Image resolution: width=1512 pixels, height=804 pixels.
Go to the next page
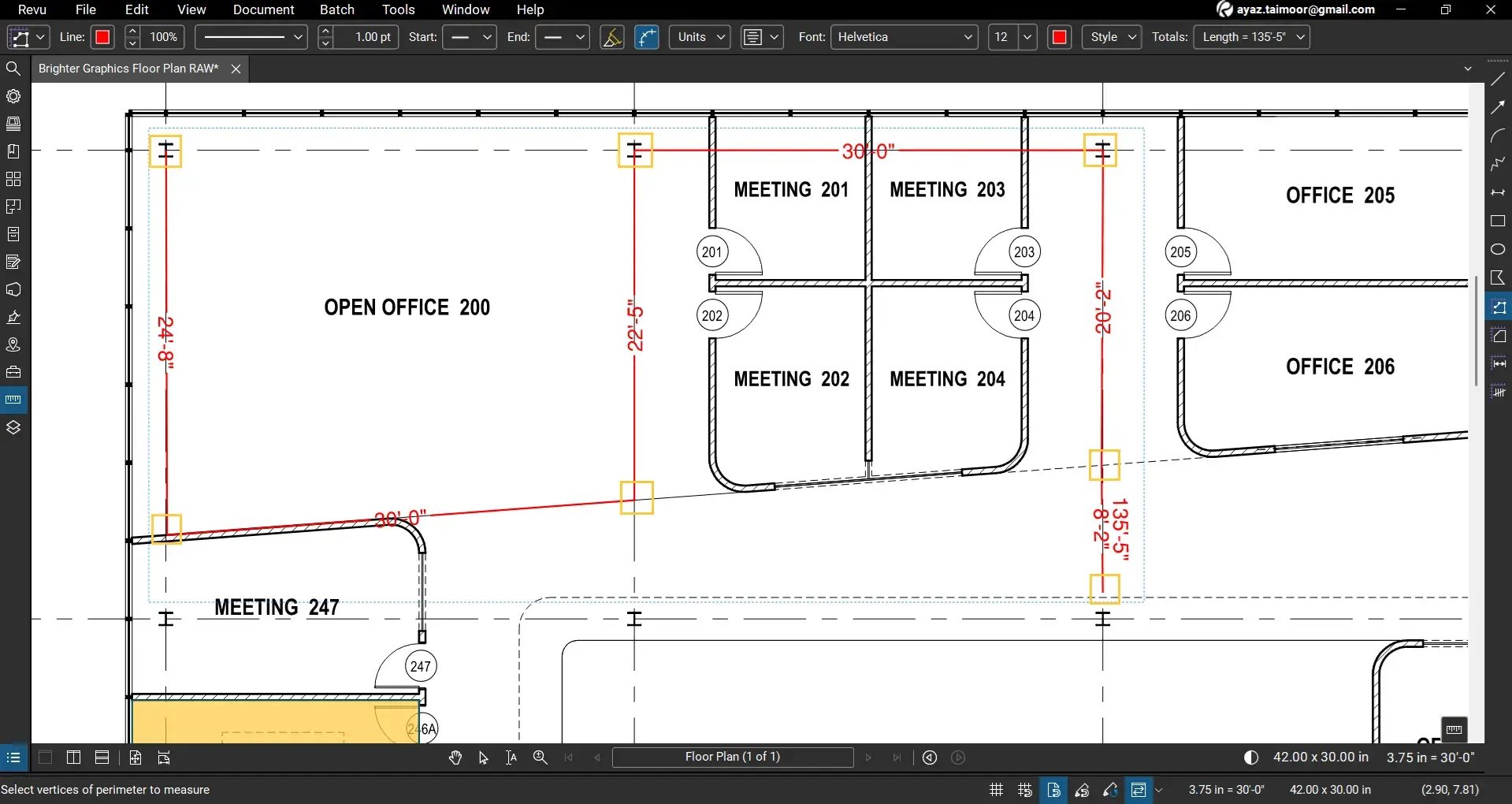[867, 757]
